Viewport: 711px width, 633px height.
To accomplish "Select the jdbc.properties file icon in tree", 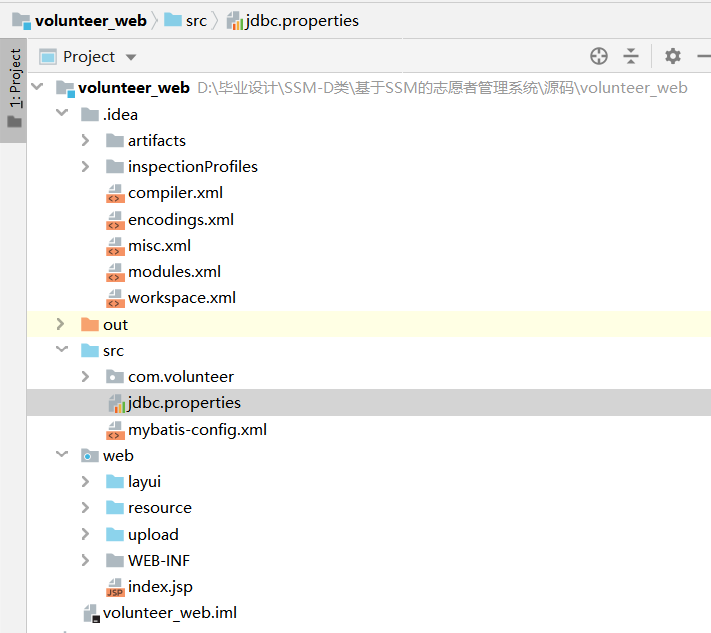I will (x=115, y=403).
